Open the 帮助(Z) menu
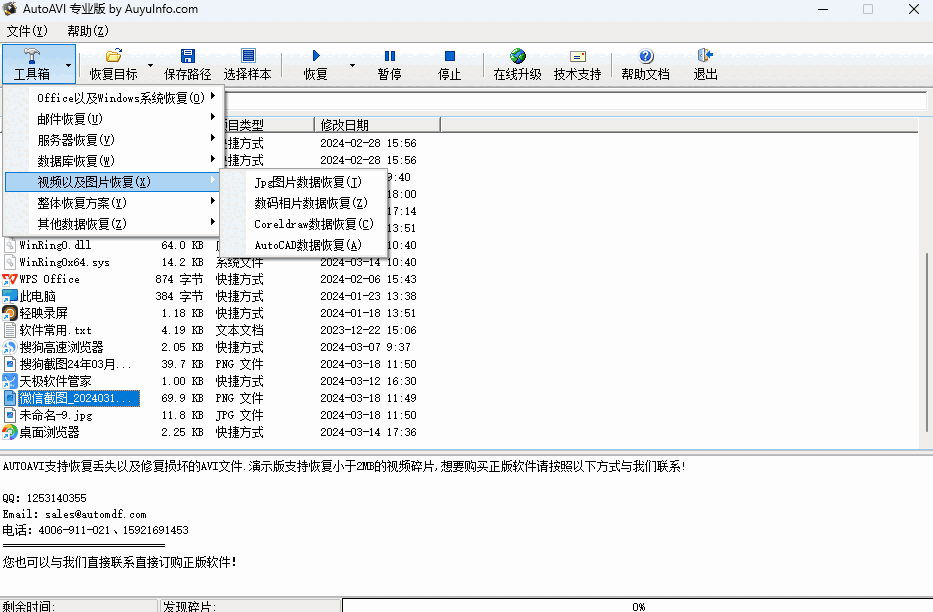This screenshot has height=612, width=933. click(x=84, y=31)
